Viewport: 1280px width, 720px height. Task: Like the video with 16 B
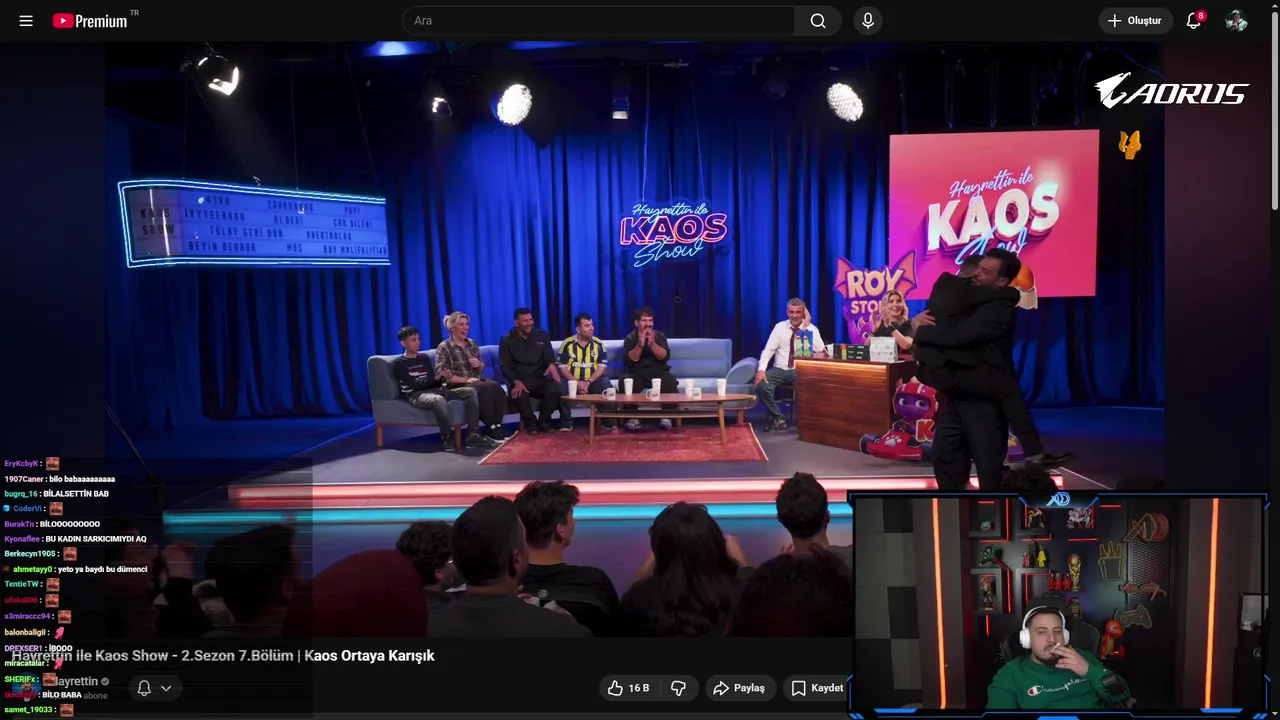tap(629, 688)
